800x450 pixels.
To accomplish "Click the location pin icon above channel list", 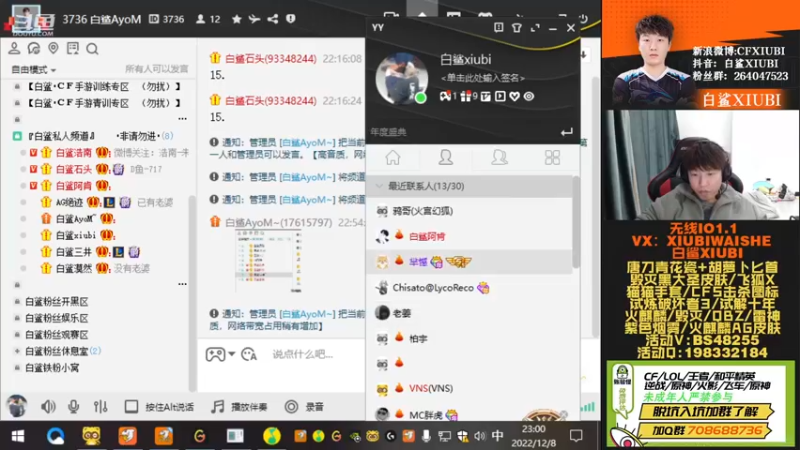I will pos(53,48).
